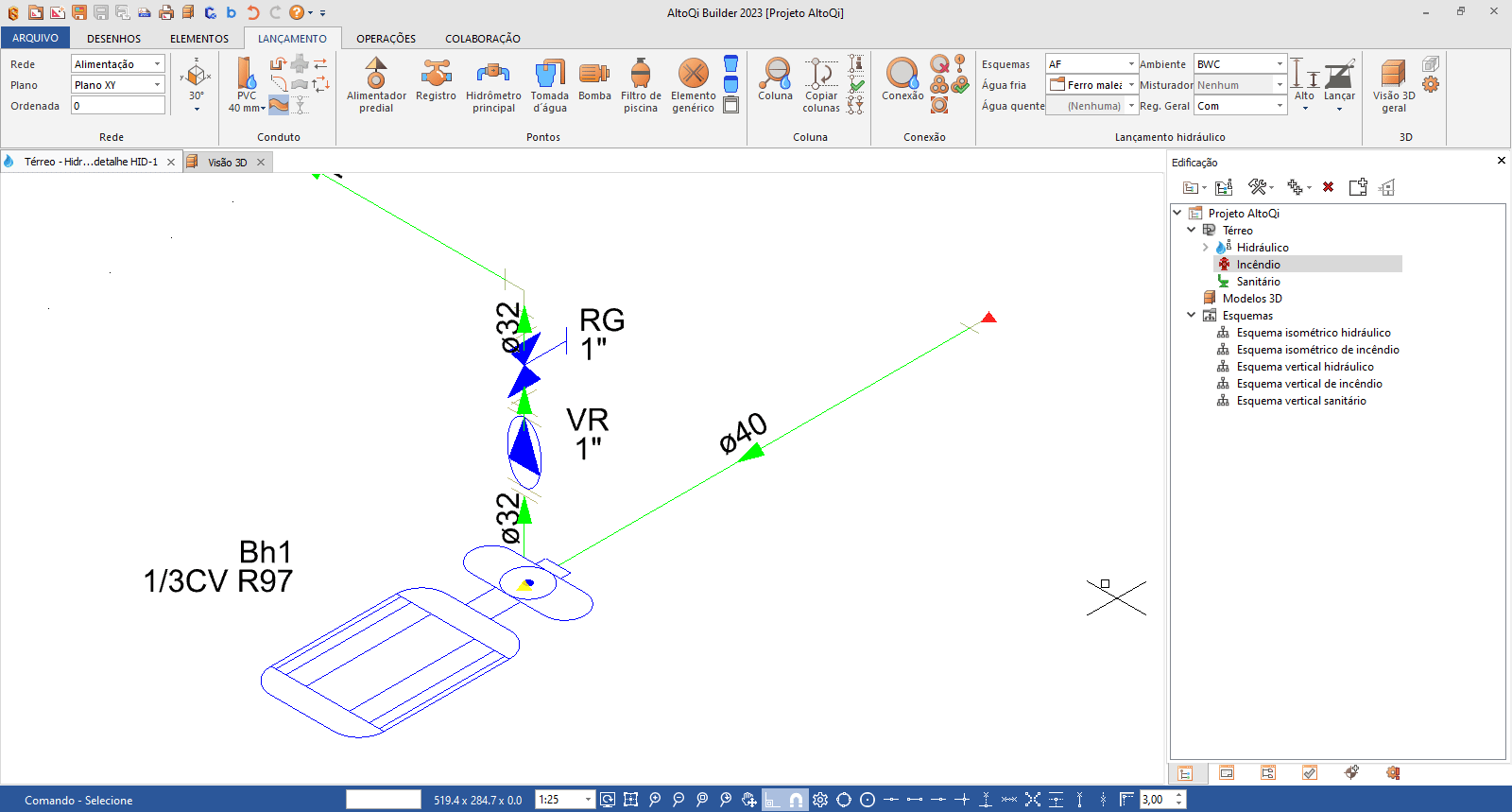
Task: Click the red X delete icon in Edificação
Action: 1328,187
